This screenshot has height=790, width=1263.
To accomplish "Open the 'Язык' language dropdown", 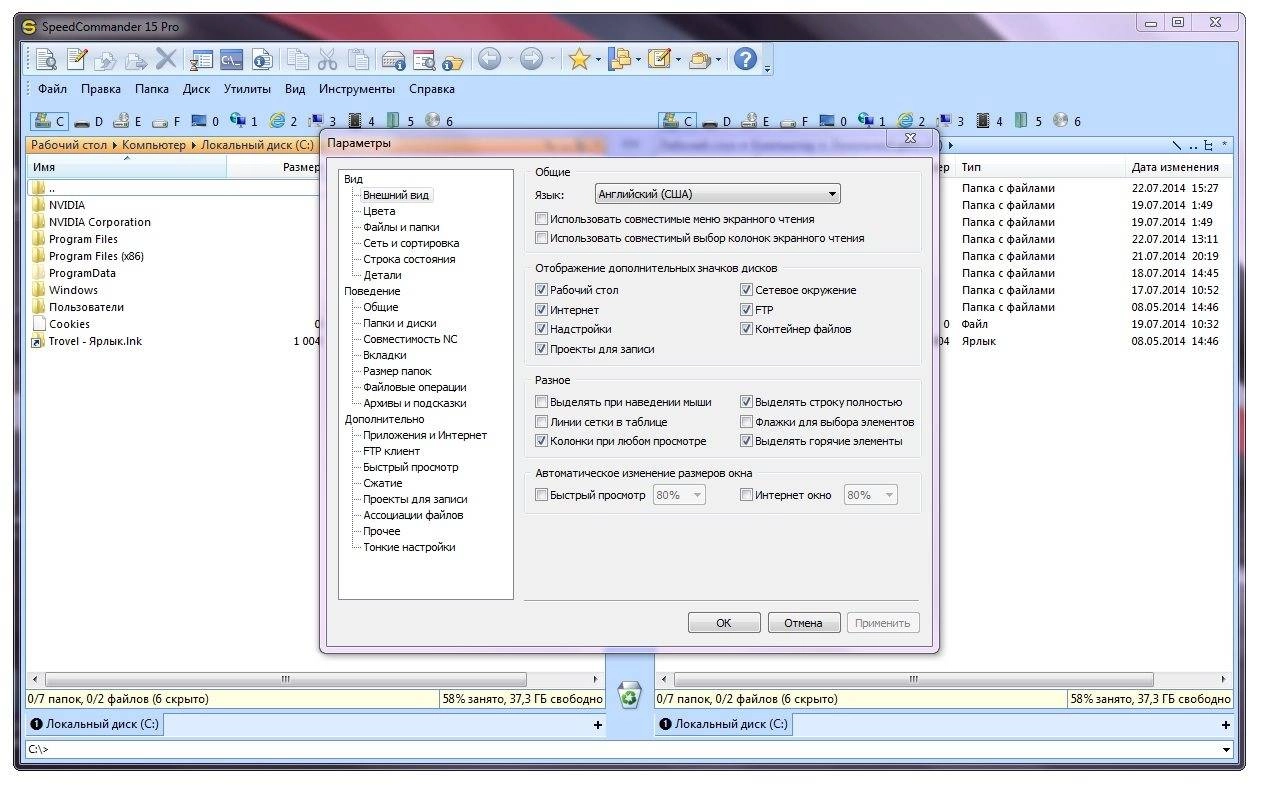I will pos(717,195).
